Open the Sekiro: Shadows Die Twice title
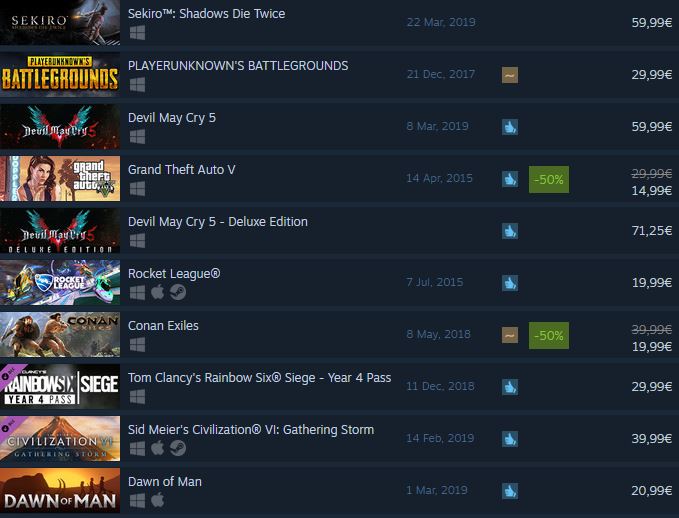 pyautogui.click(x=206, y=13)
